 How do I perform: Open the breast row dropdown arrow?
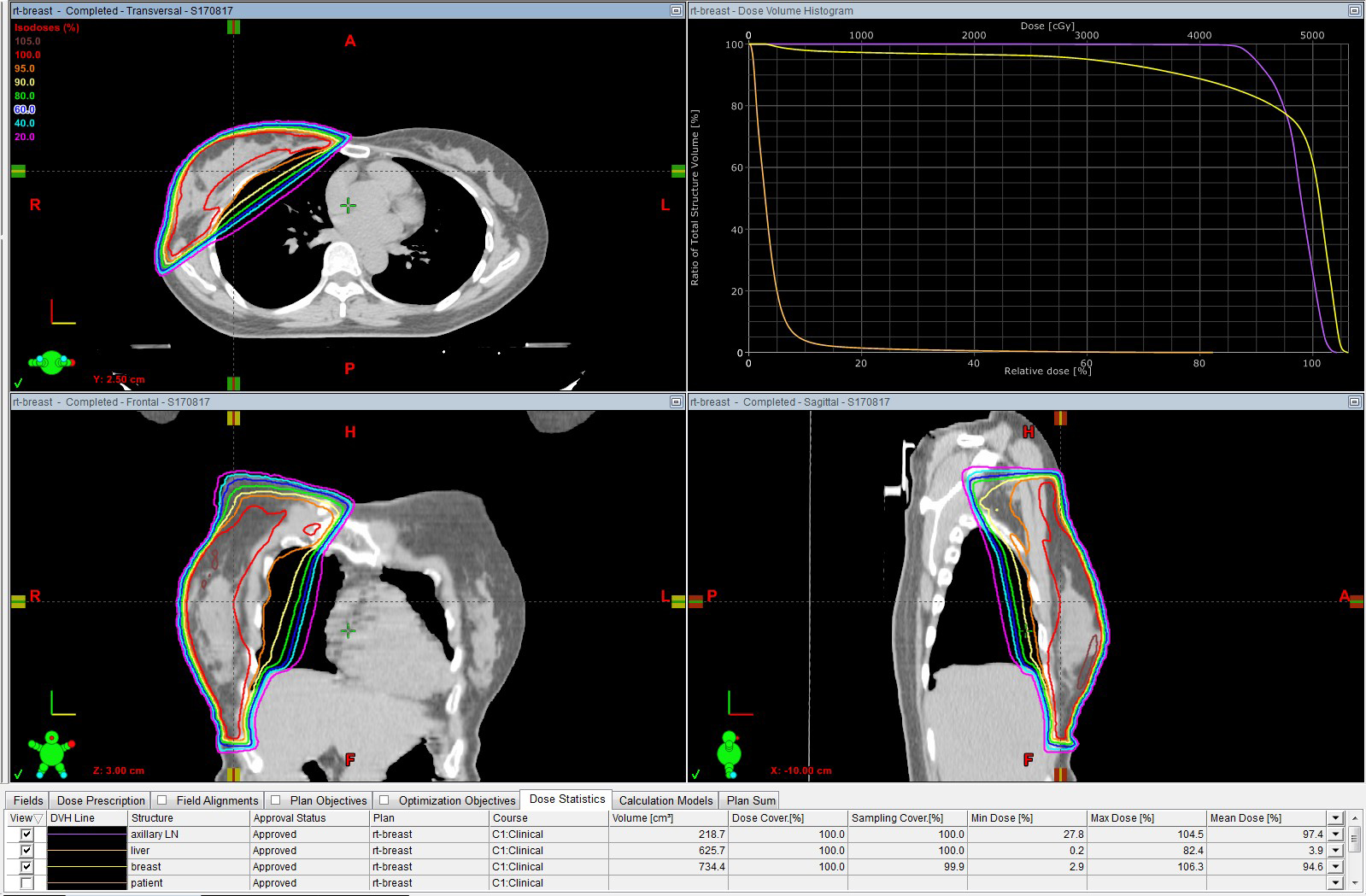tap(1336, 867)
